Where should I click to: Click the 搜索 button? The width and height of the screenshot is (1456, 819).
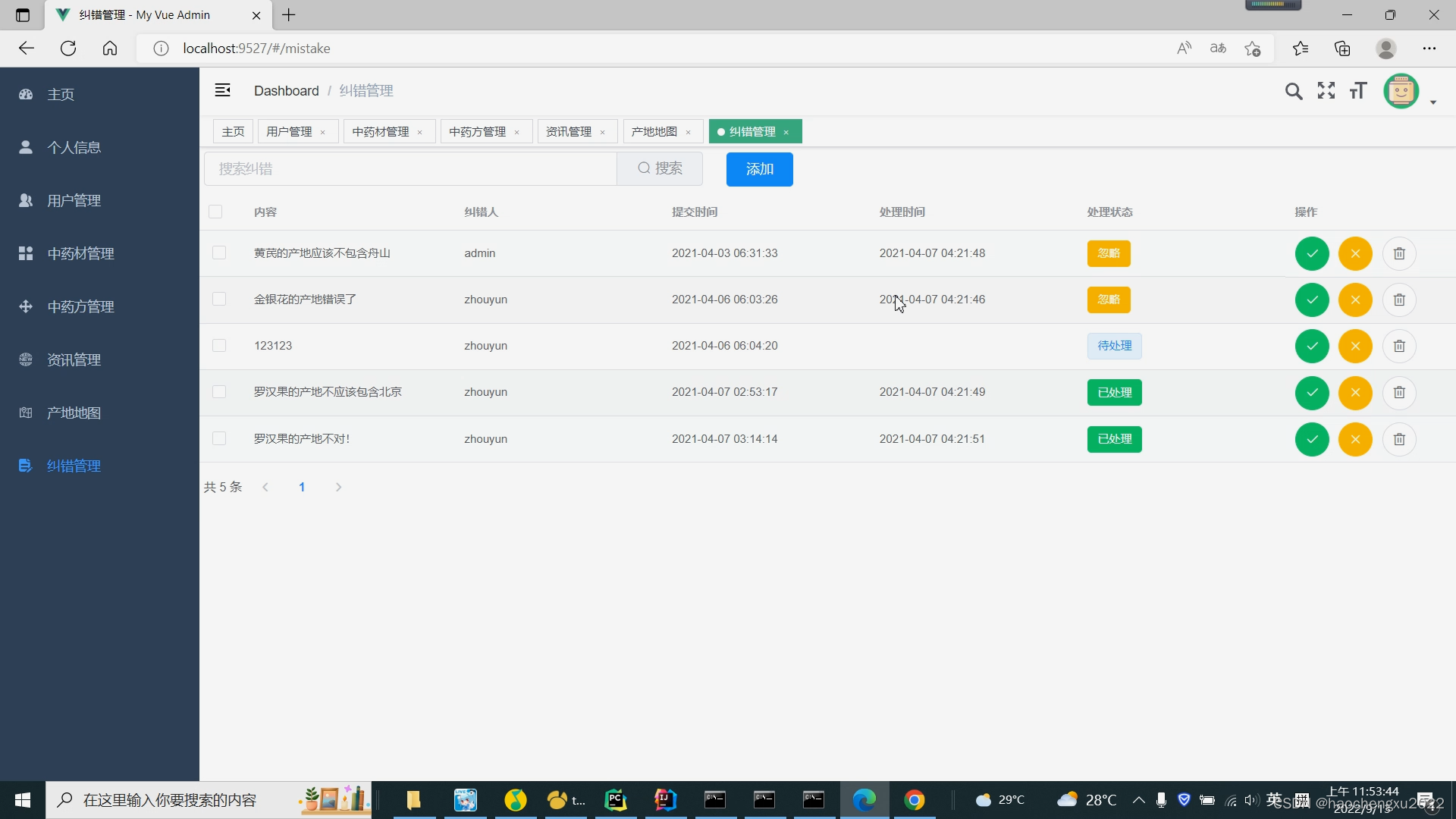[660, 168]
